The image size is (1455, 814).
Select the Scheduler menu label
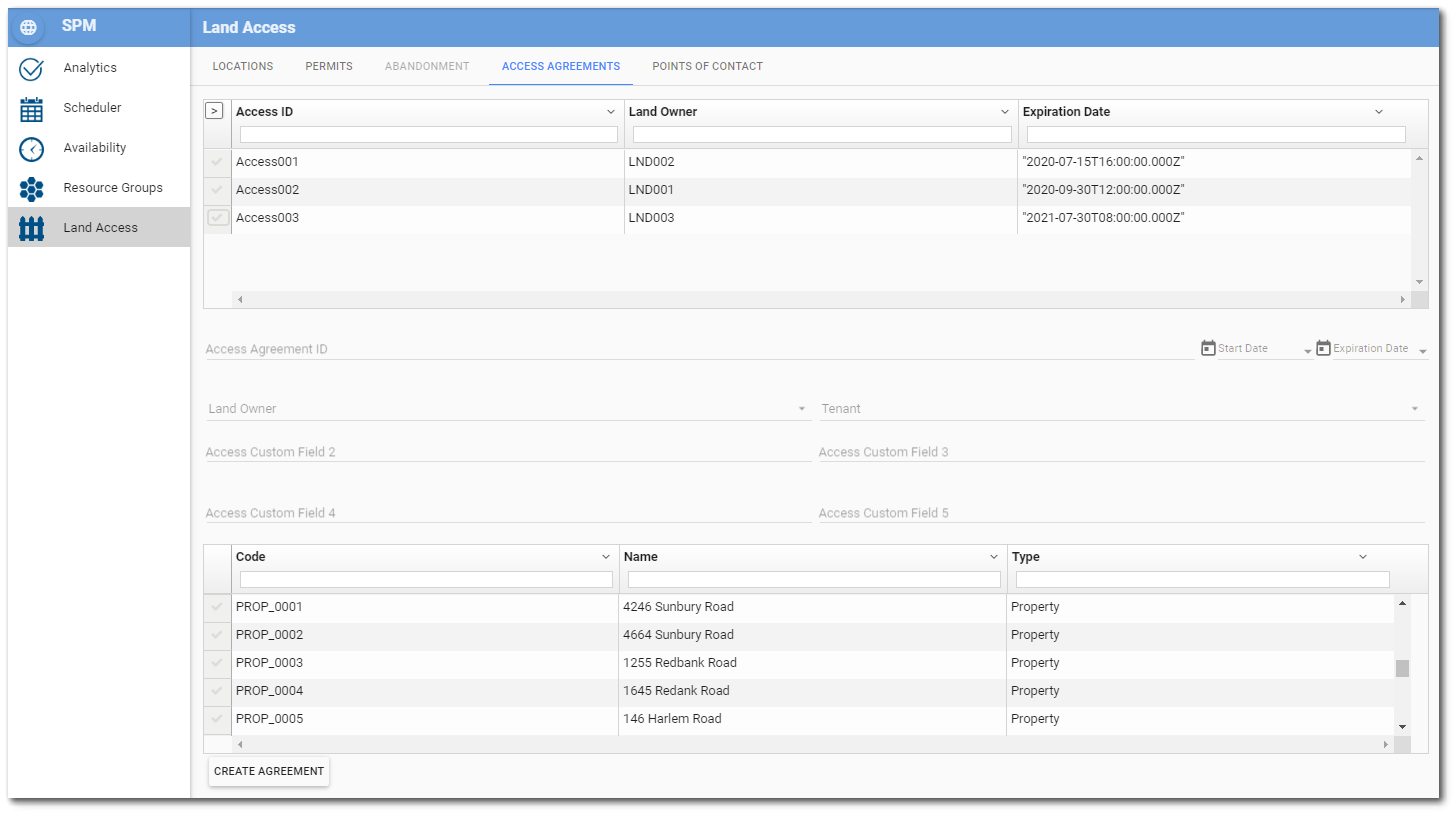(x=92, y=108)
